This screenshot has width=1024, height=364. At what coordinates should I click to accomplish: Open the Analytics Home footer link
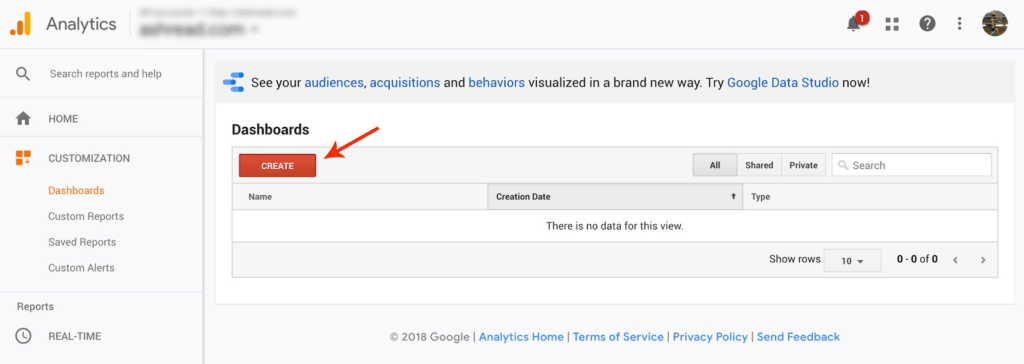[521, 337]
